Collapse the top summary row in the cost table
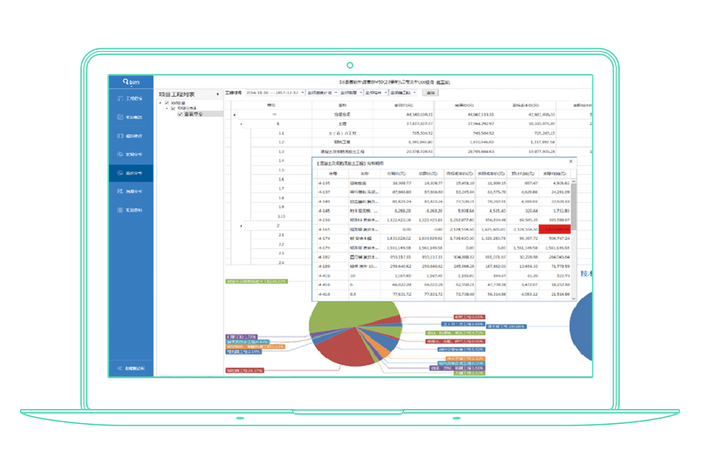The image size is (712, 467). [234, 114]
